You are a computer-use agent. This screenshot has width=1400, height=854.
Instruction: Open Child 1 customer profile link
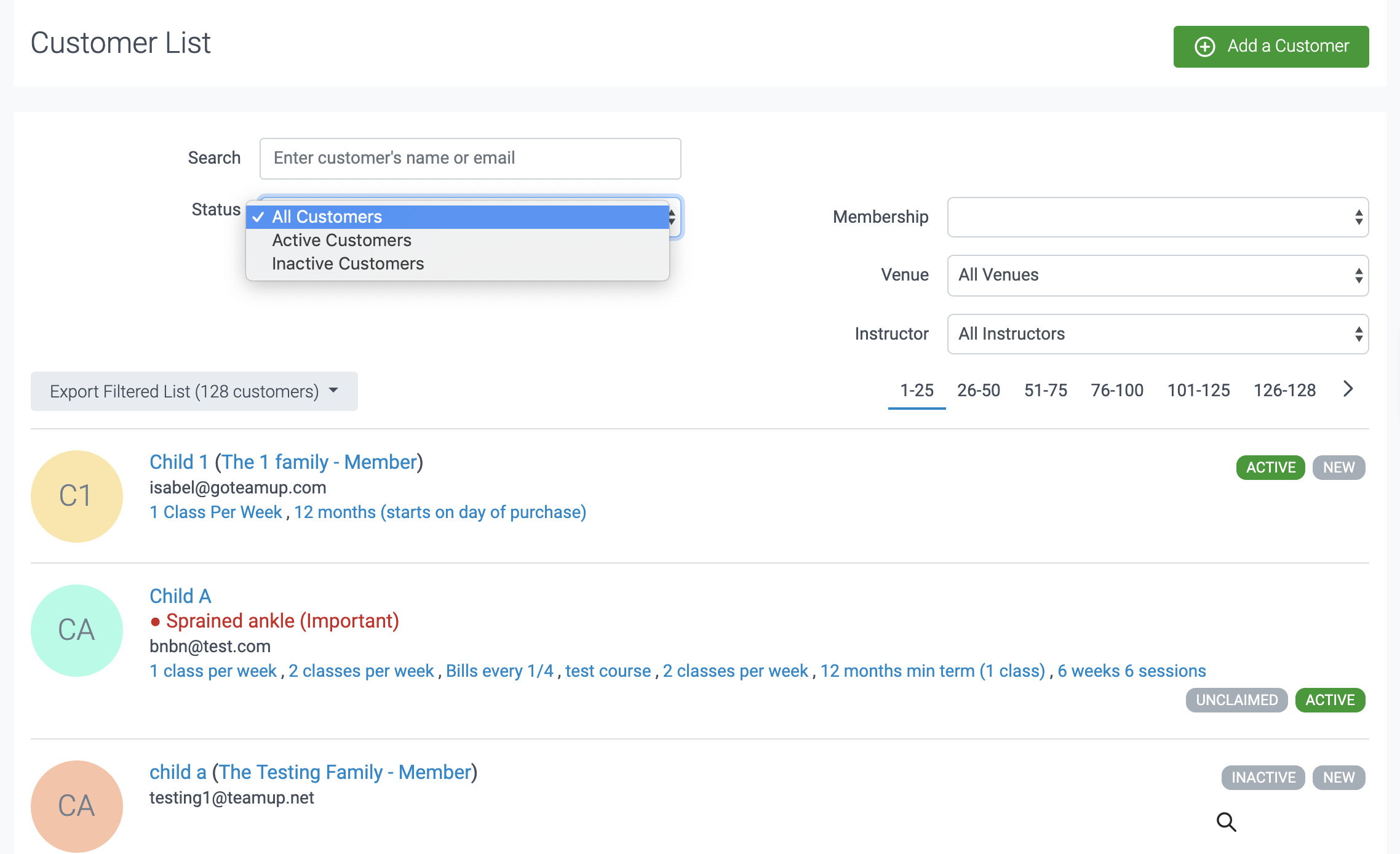(179, 462)
